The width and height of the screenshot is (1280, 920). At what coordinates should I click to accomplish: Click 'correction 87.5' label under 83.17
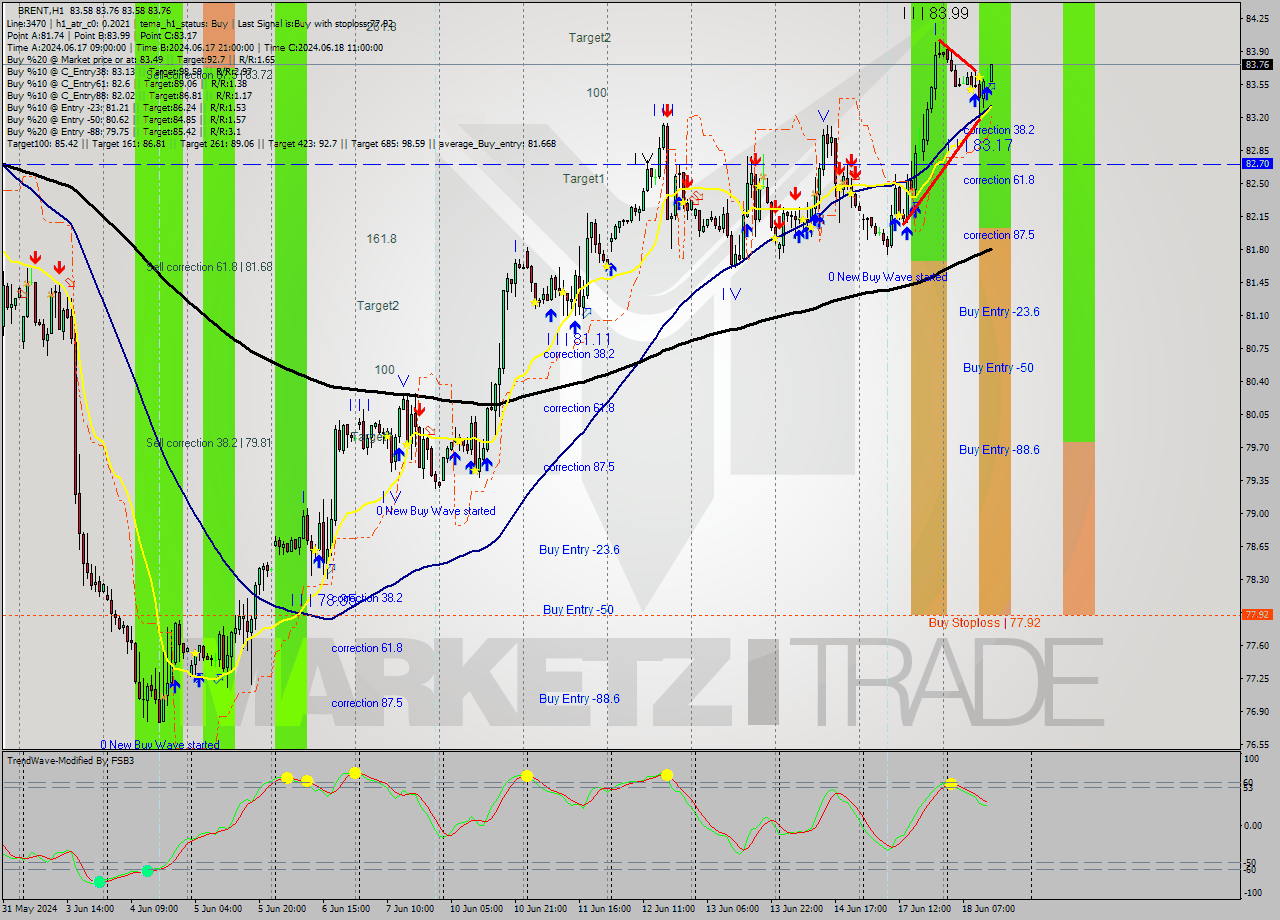click(999, 235)
